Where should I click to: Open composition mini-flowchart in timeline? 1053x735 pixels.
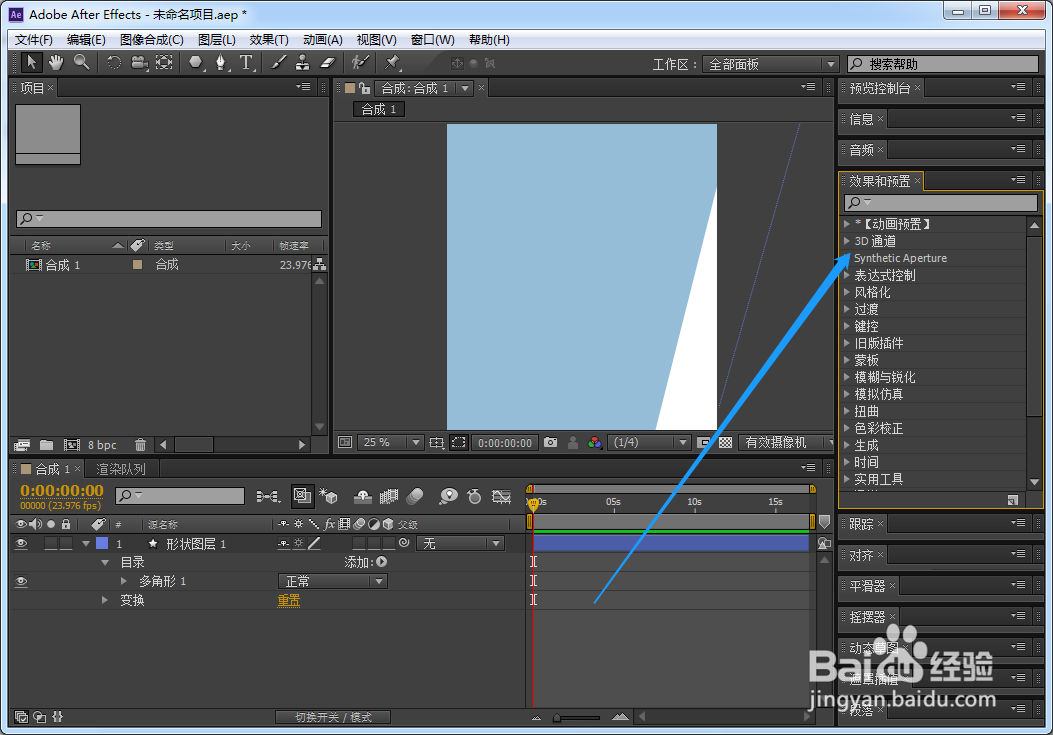(269, 496)
